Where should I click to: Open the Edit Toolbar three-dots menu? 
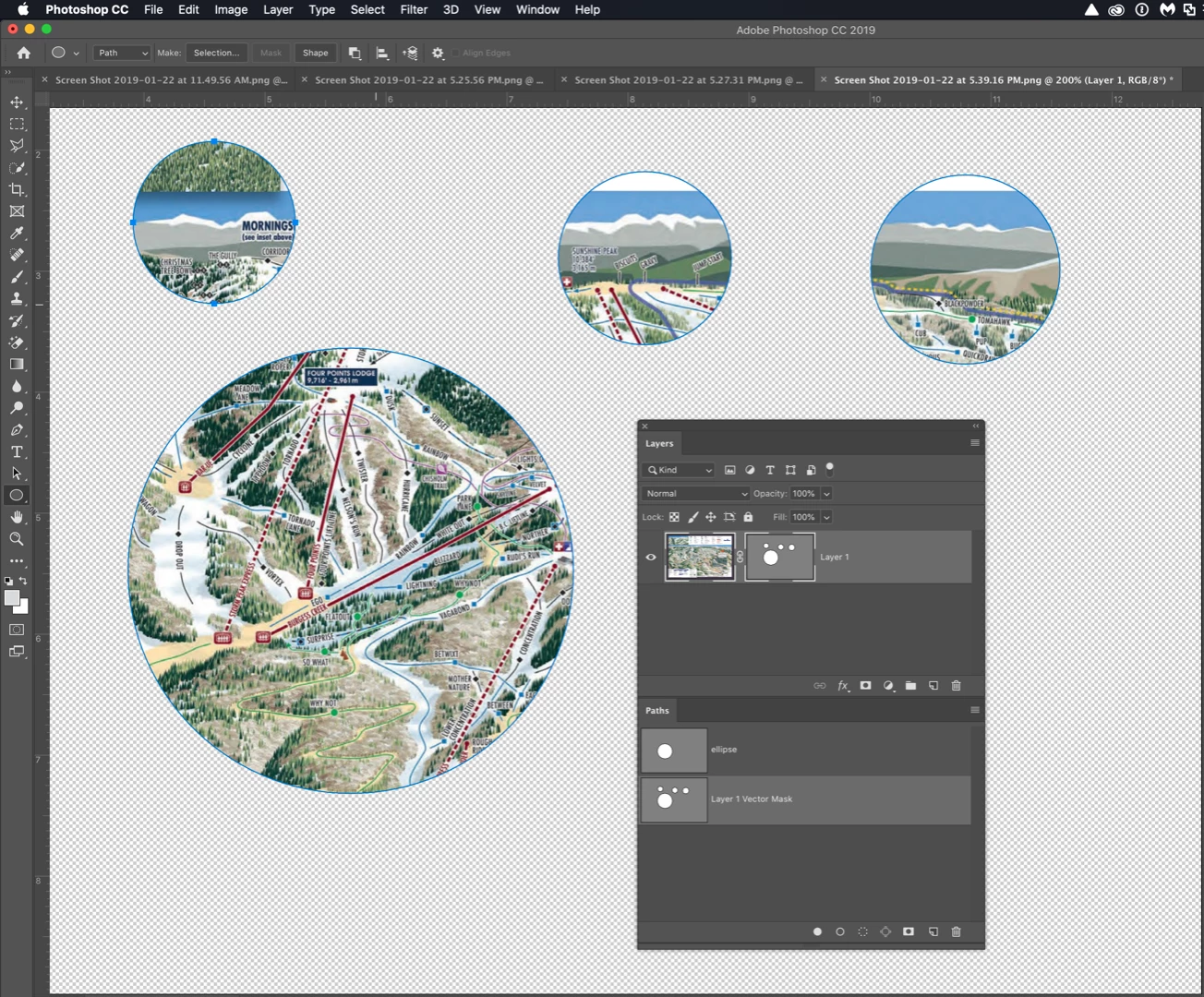point(17,561)
